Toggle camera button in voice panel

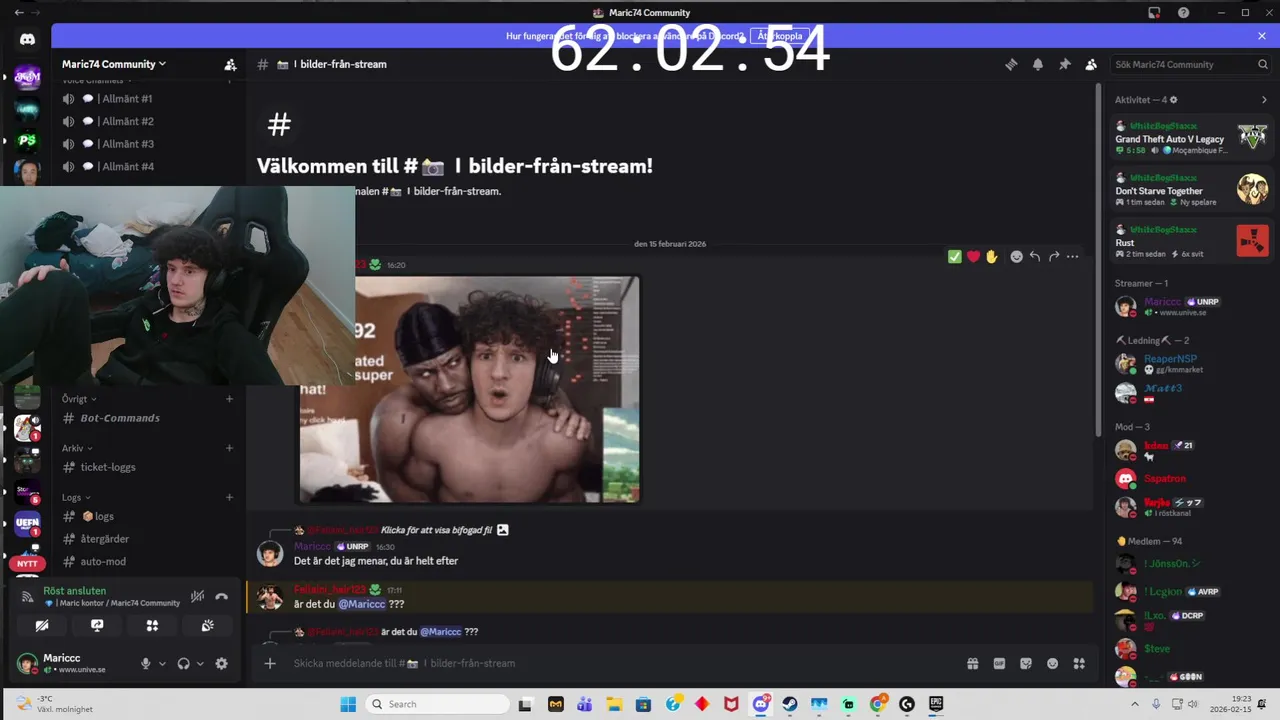click(x=42, y=626)
